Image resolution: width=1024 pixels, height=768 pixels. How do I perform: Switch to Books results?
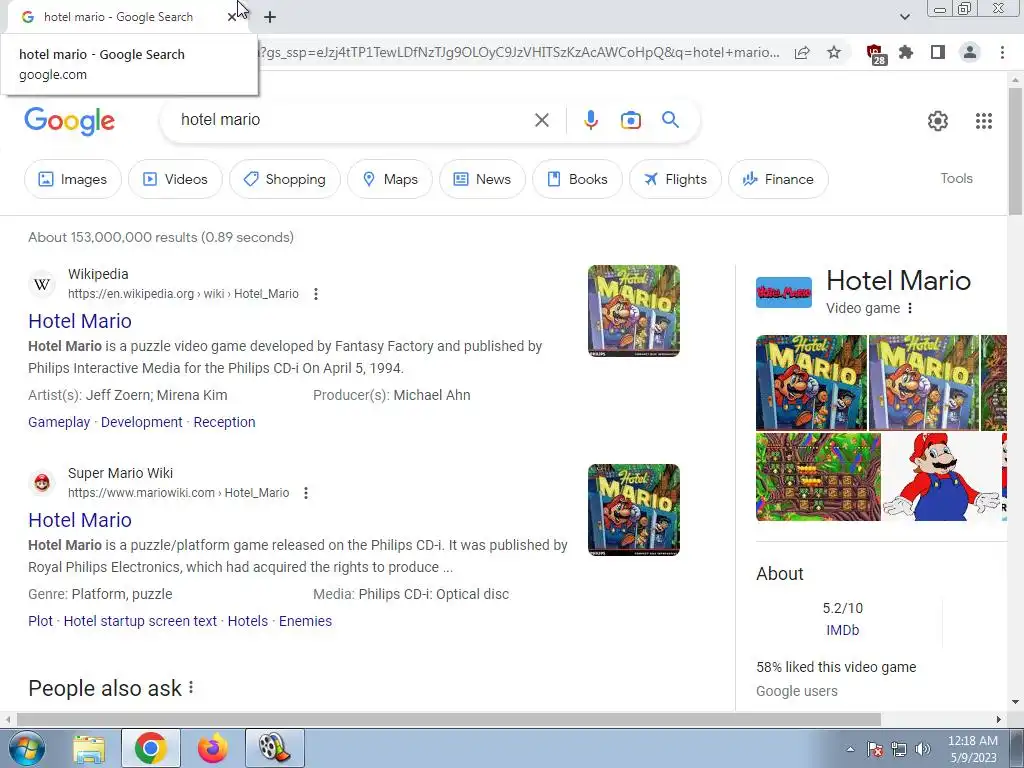pos(577,179)
